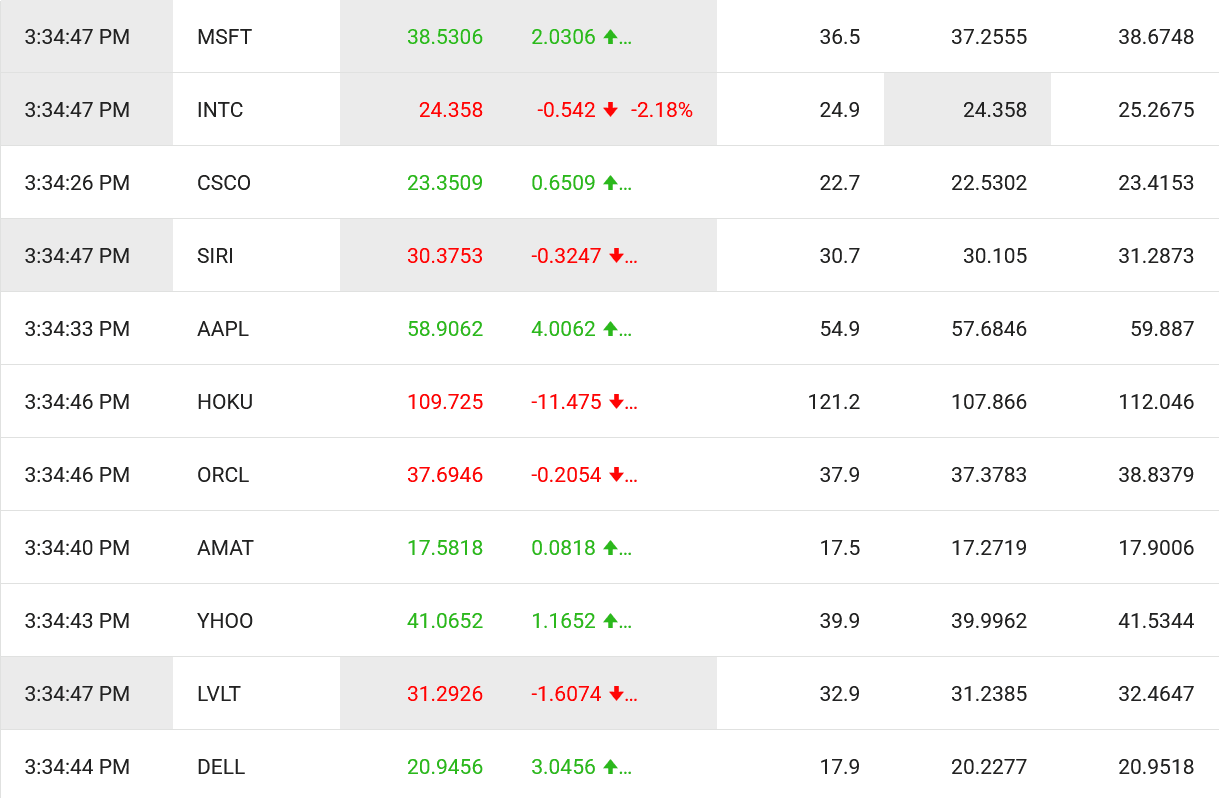Click the red down arrow in LVLT row
The image size is (1219, 798).
617,694
